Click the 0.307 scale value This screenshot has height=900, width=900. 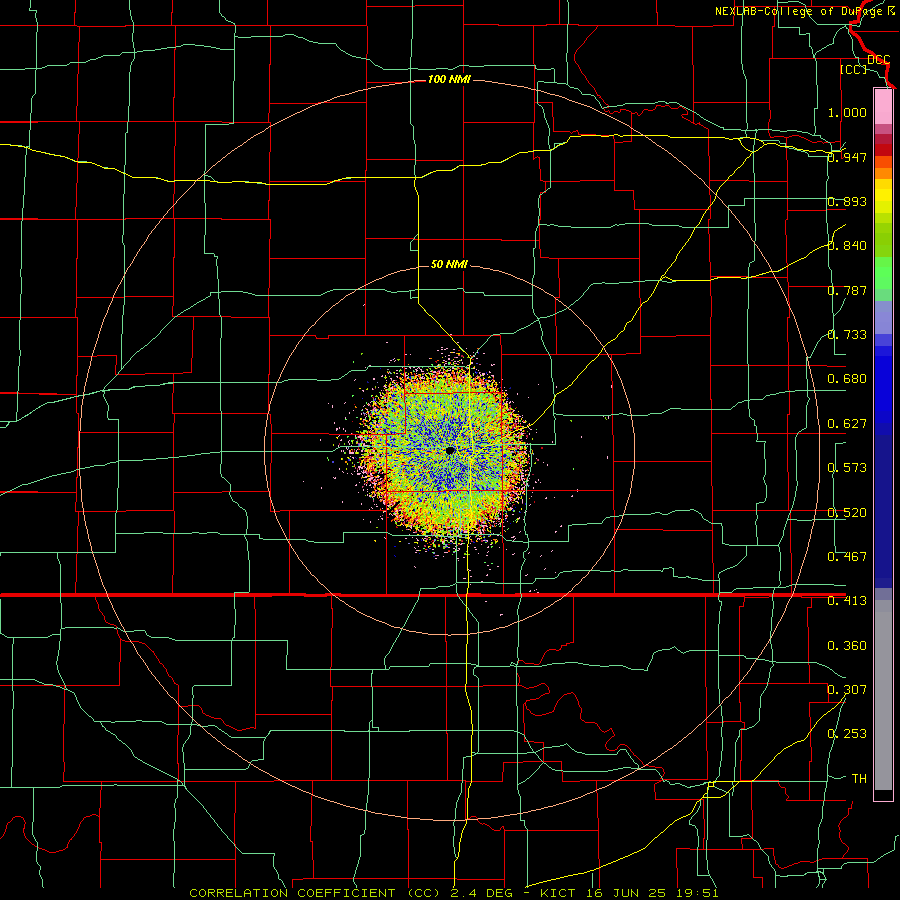coord(847,689)
